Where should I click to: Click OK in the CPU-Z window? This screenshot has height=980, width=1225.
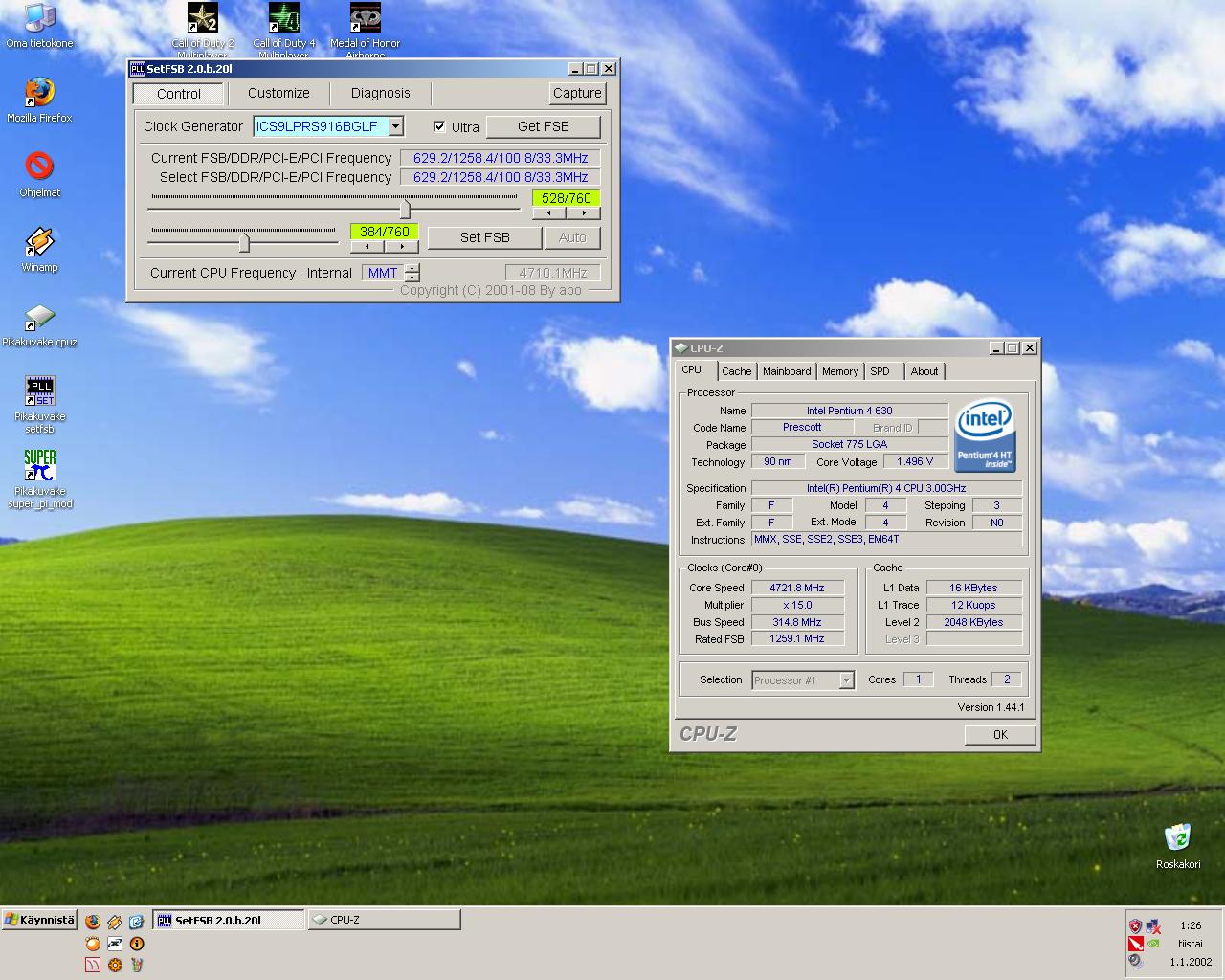pos(1000,734)
